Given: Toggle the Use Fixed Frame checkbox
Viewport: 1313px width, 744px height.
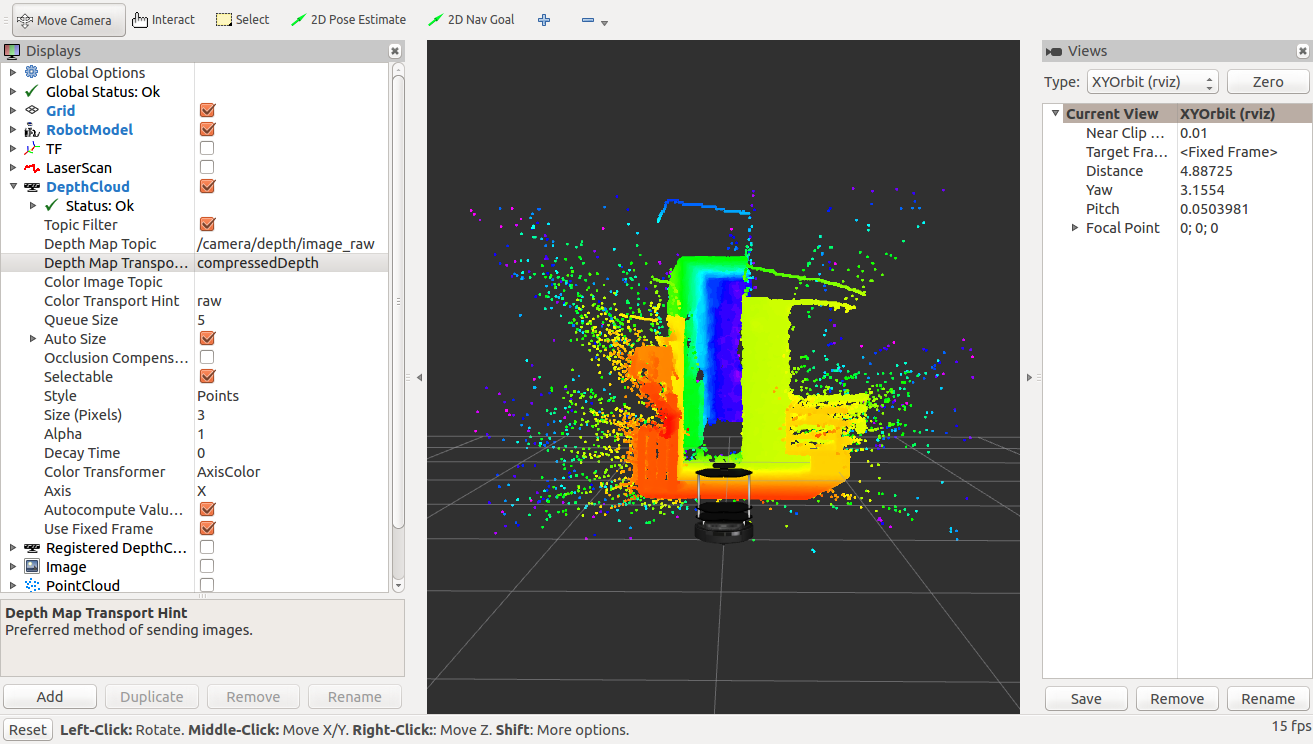Looking at the screenshot, I should (207, 528).
